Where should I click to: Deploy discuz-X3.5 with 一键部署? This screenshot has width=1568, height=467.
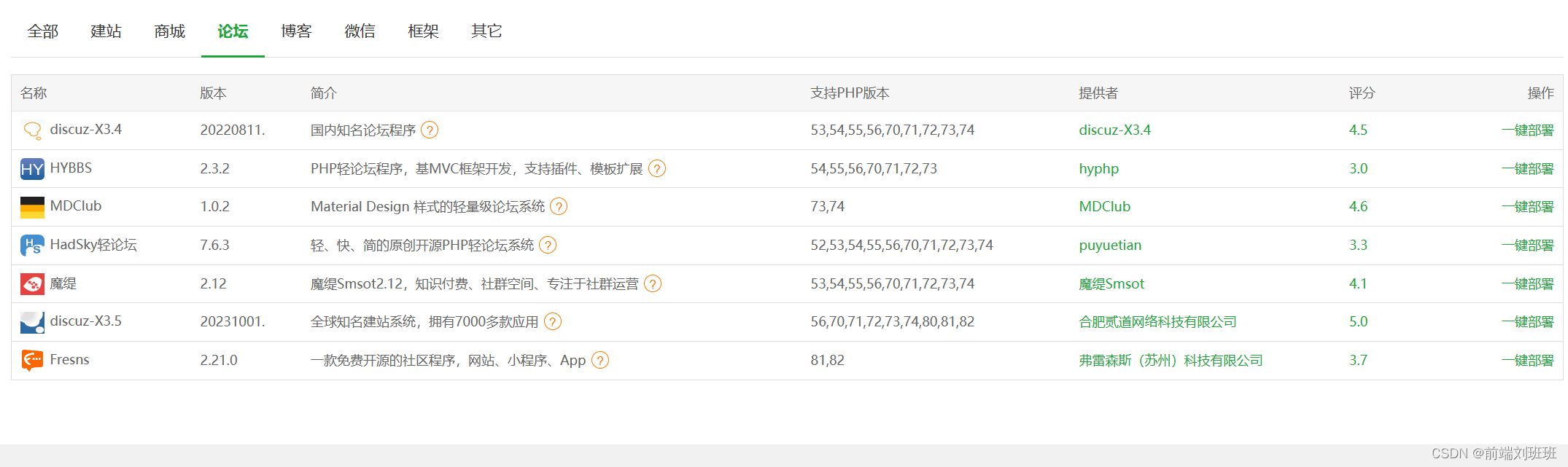[1527, 322]
